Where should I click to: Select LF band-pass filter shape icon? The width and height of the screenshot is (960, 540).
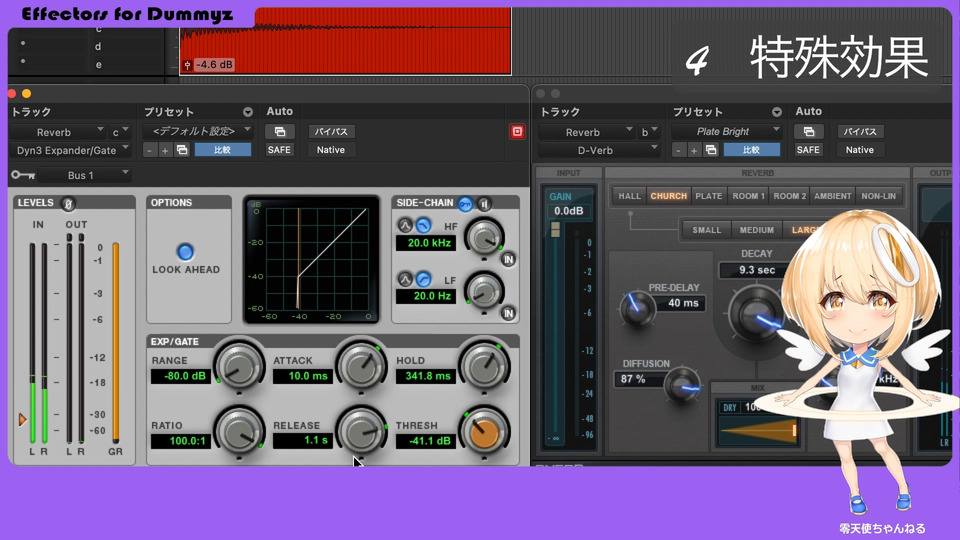point(405,279)
